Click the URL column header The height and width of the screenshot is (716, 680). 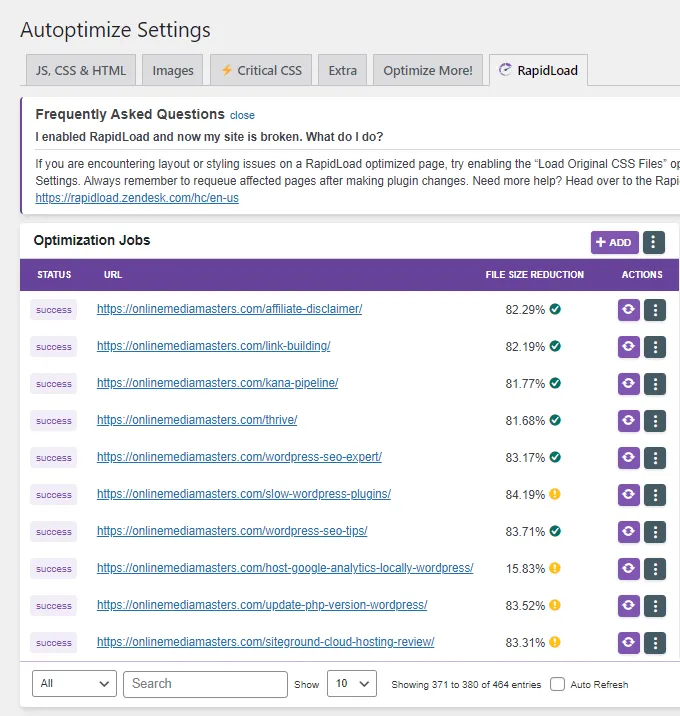point(113,274)
